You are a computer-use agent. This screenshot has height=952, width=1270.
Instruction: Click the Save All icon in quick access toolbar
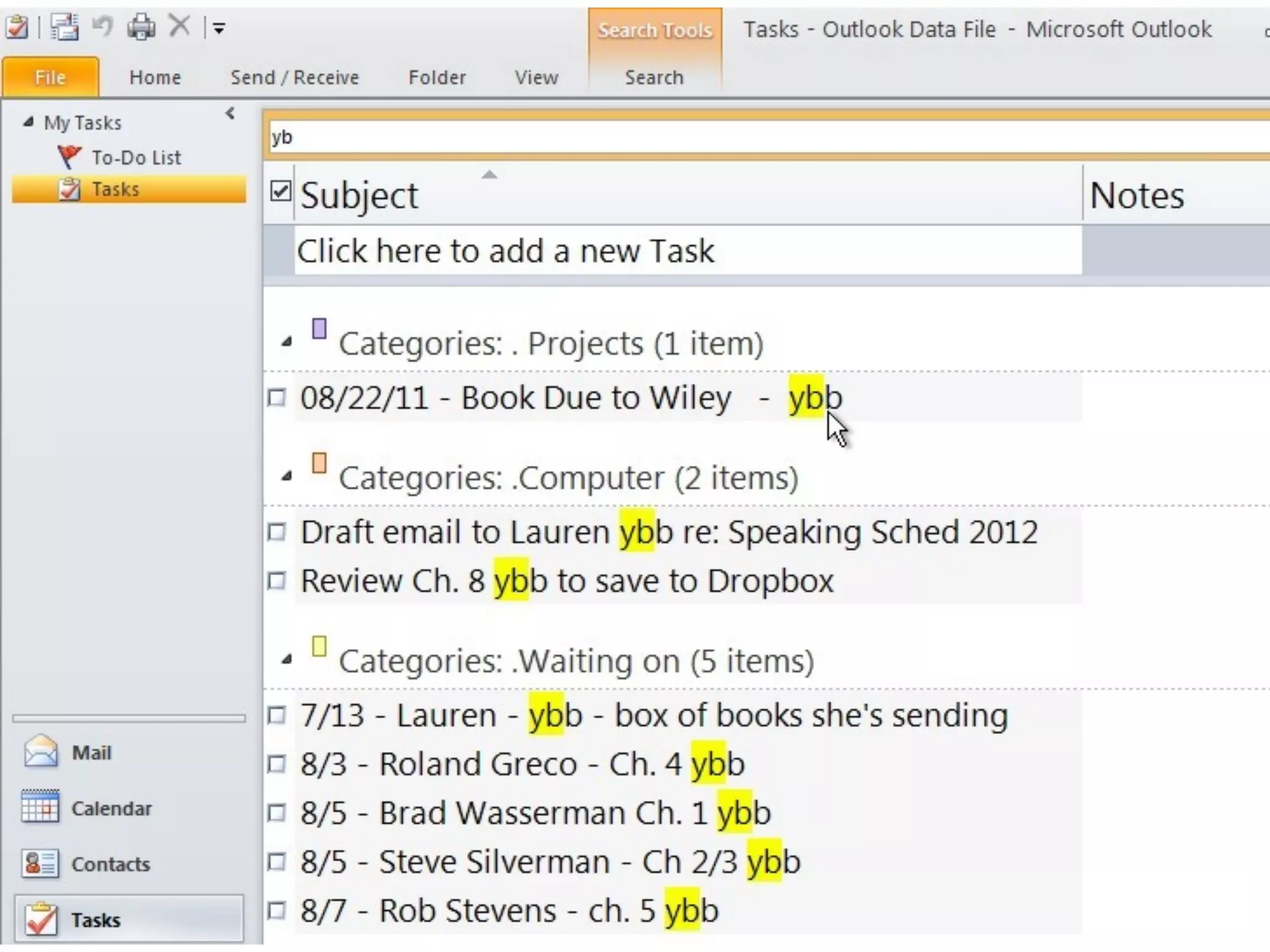click(64, 27)
